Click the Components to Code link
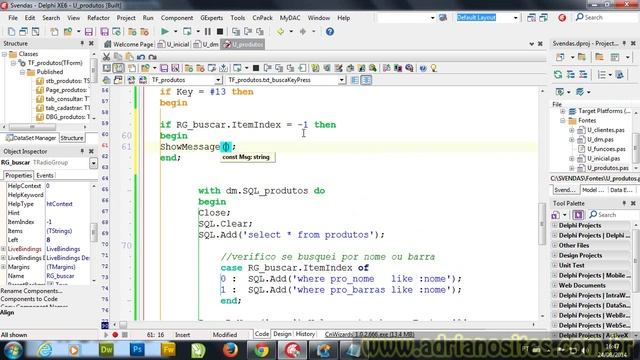 [x=29, y=299]
